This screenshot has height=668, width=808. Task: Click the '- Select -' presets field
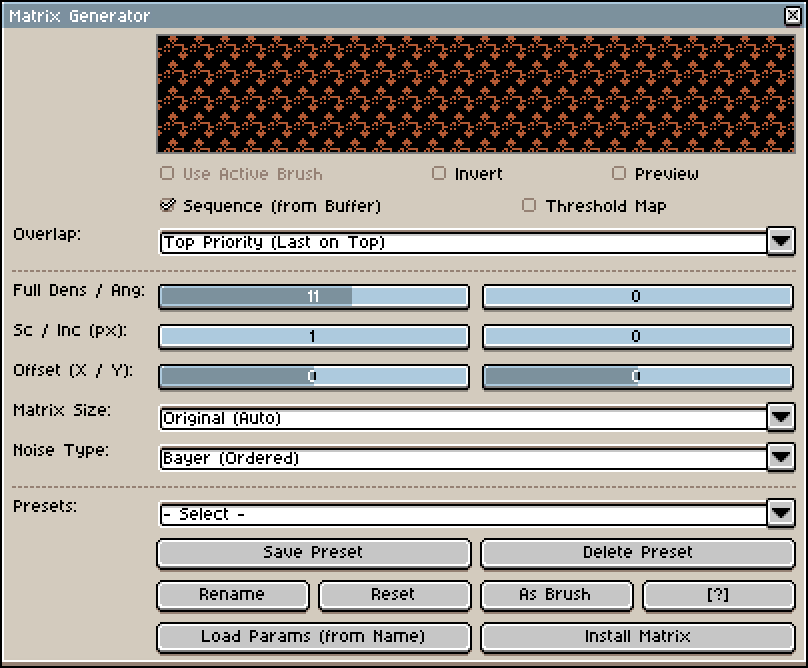(463, 514)
